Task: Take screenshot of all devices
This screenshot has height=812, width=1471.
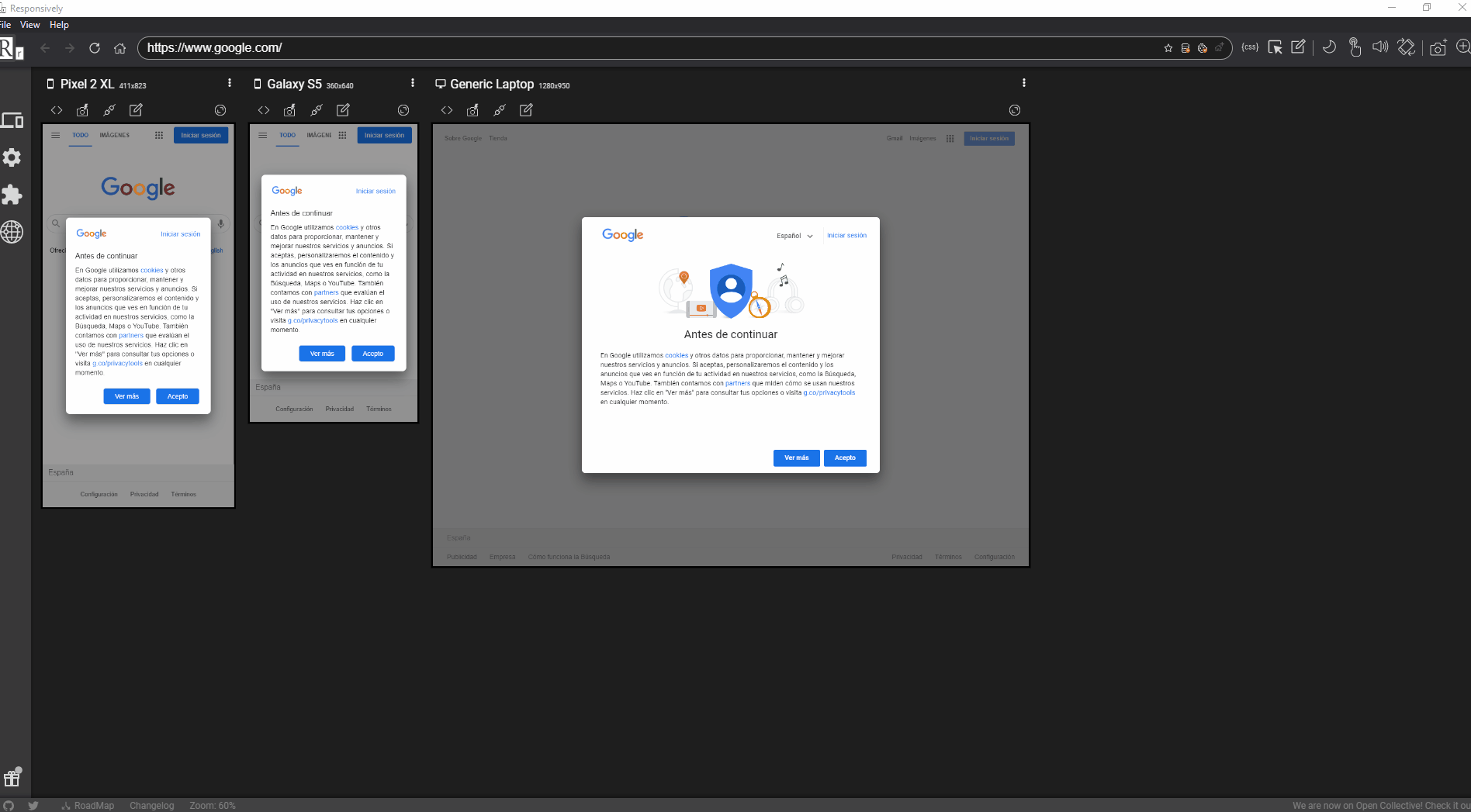Action: [1438, 47]
